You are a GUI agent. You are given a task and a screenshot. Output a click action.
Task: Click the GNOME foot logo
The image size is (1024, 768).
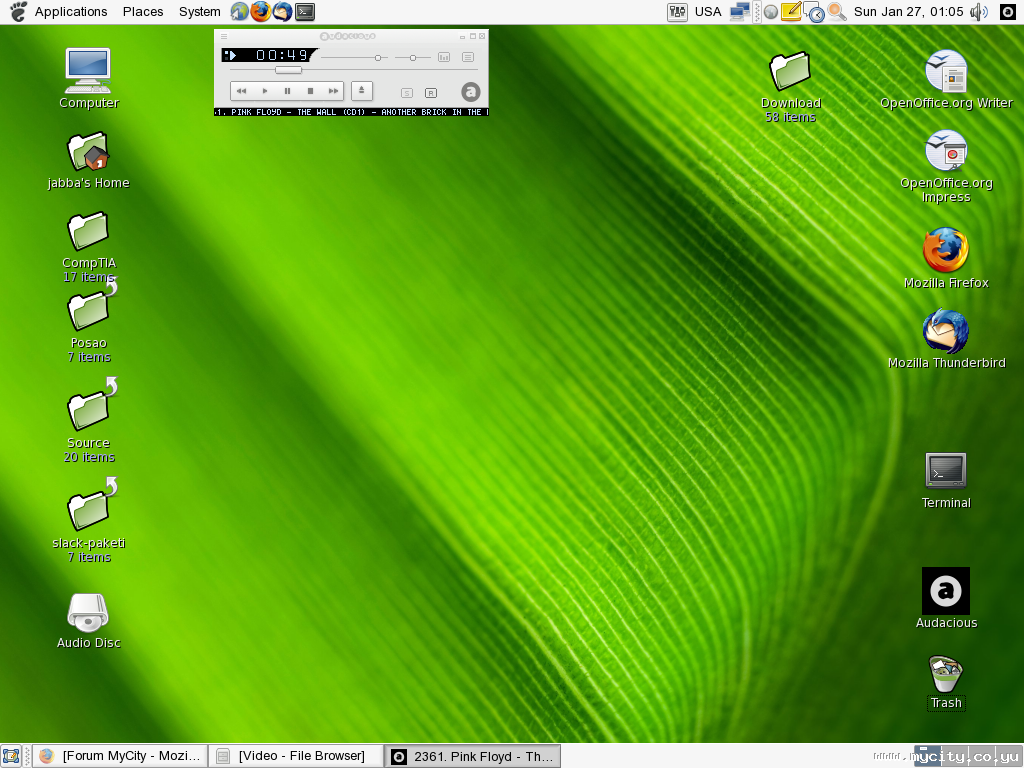[18, 12]
